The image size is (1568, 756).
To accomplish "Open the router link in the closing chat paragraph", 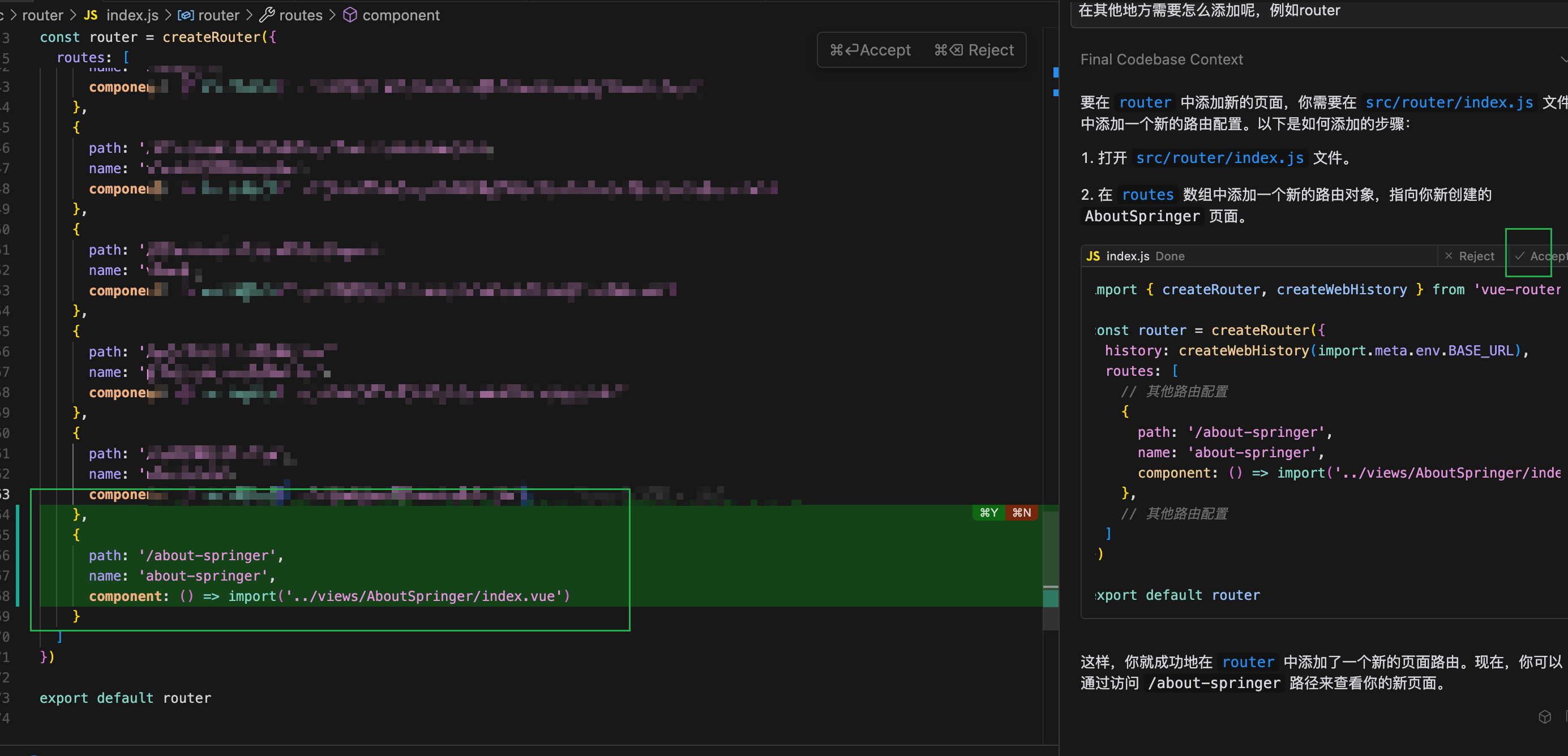I will (1248, 662).
